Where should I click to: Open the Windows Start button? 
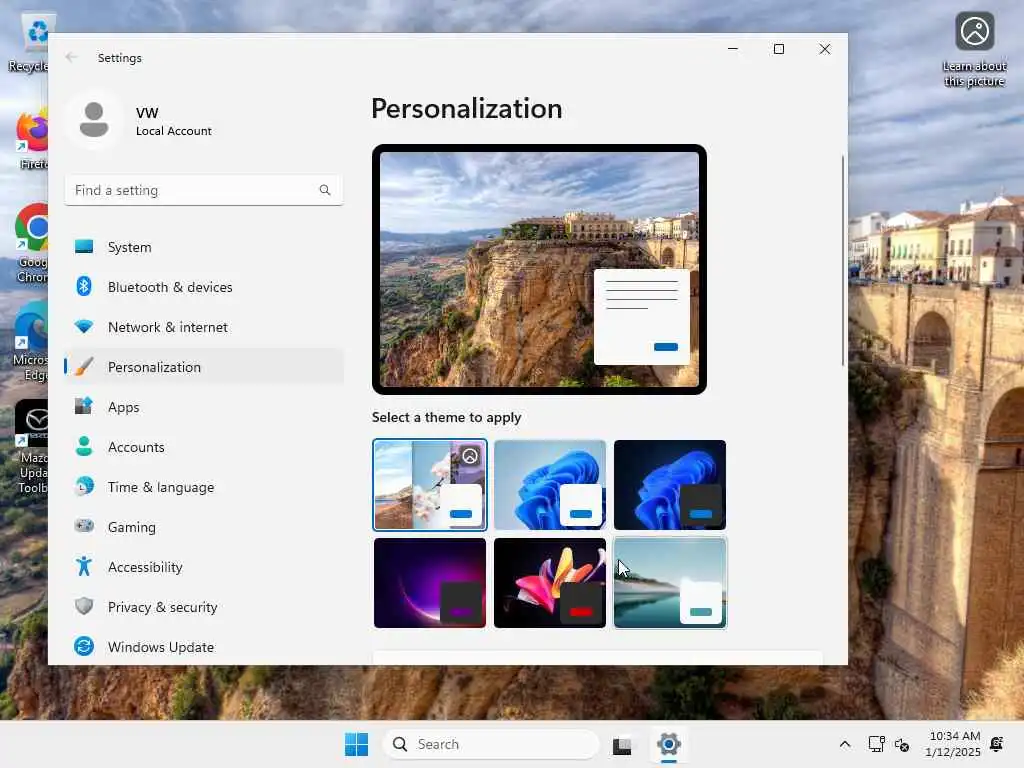pyautogui.click(x=357, y=744)
